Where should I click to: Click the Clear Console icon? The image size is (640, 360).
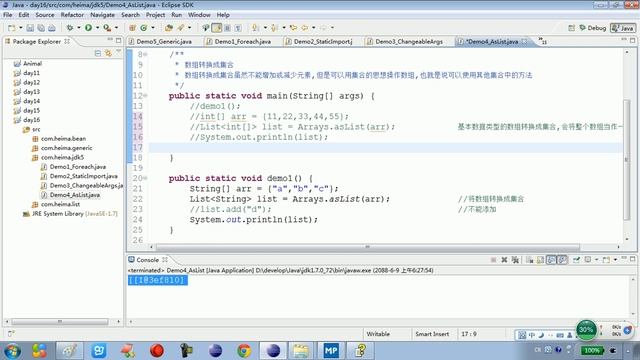[x=529, y=260]
